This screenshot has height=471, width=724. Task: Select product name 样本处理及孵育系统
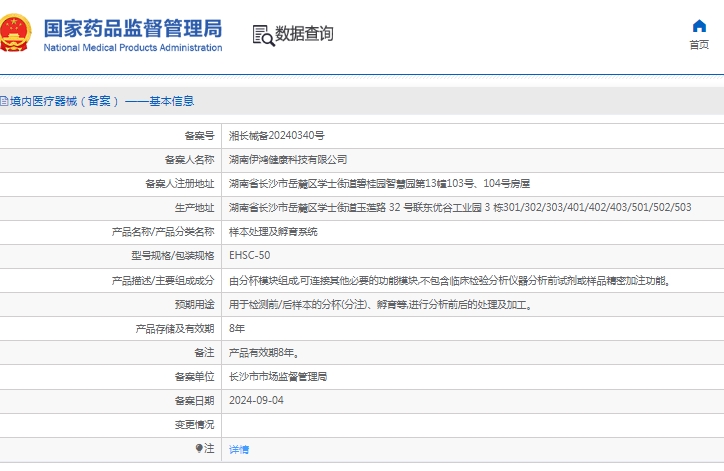click(x=273, y=232)
